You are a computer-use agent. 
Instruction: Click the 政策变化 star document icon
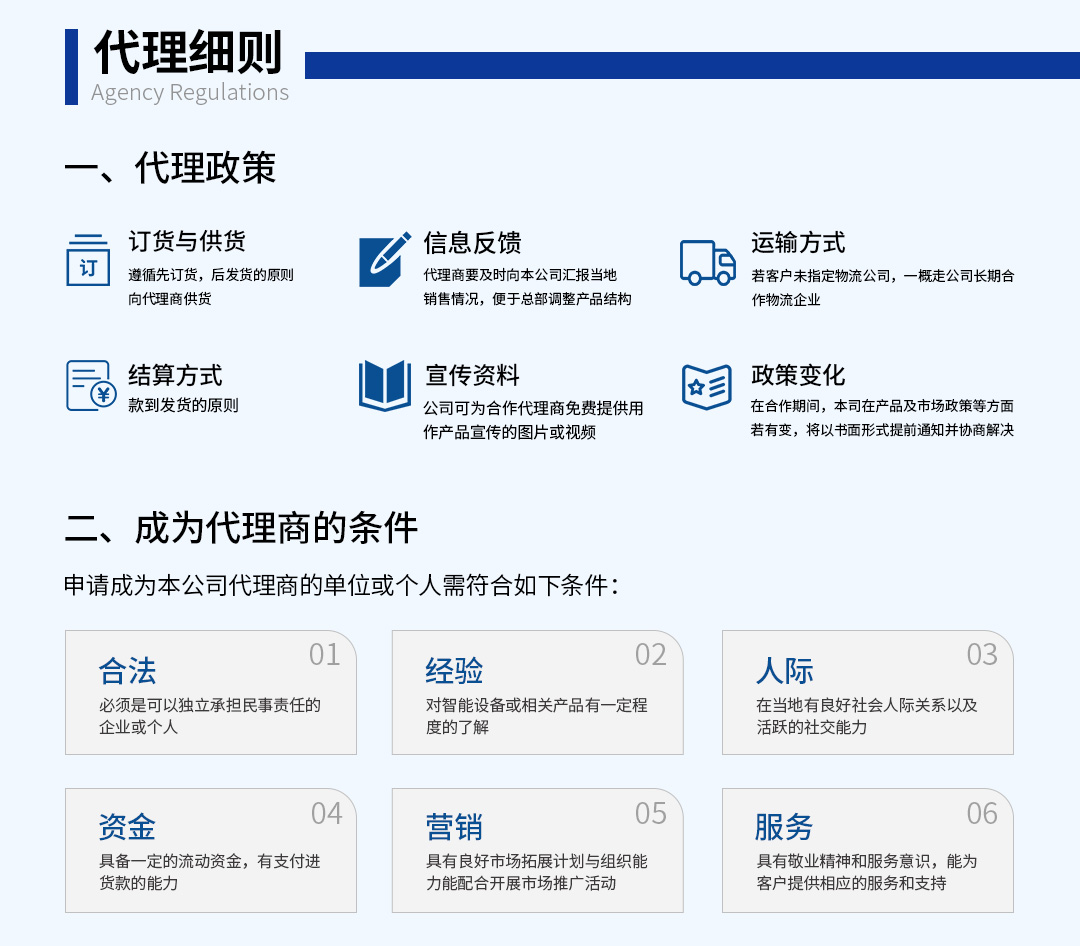tap(707, 386)
